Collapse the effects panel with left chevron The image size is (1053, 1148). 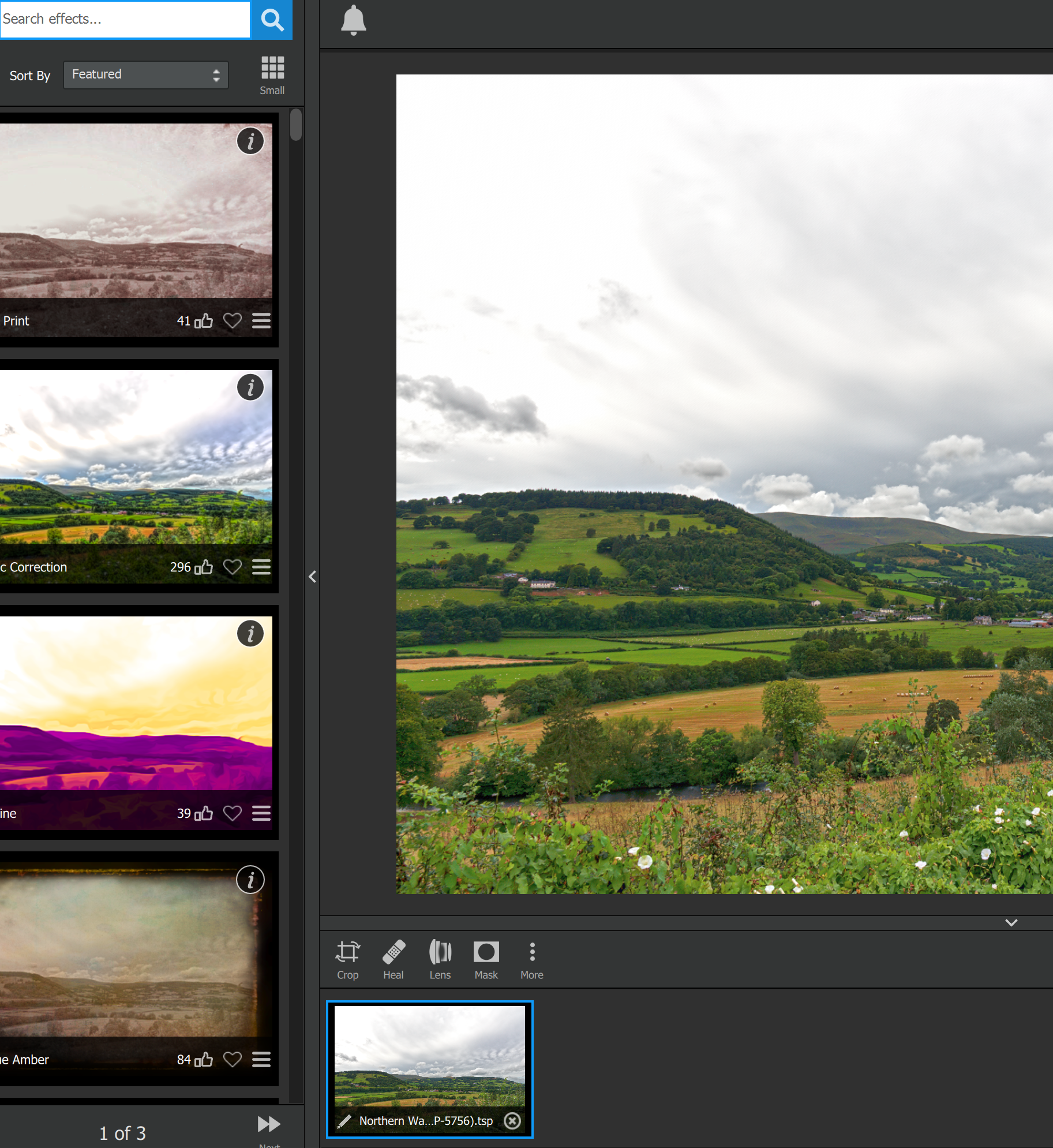pyautogui.click(x=312, y=577)
